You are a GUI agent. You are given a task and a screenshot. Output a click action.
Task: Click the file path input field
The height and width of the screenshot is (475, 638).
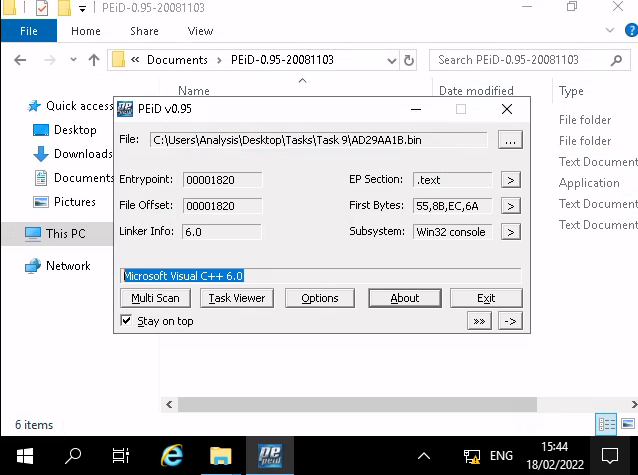(318, 140)
